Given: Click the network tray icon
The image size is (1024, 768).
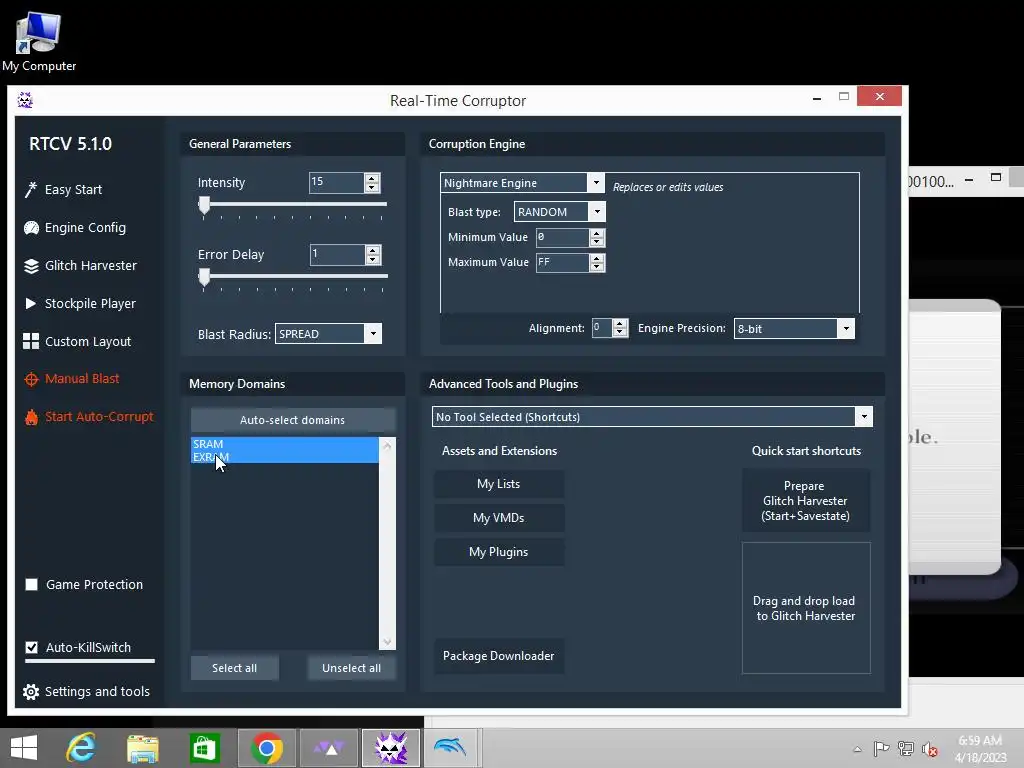Looking at the screenshot, I should (906, 749).
